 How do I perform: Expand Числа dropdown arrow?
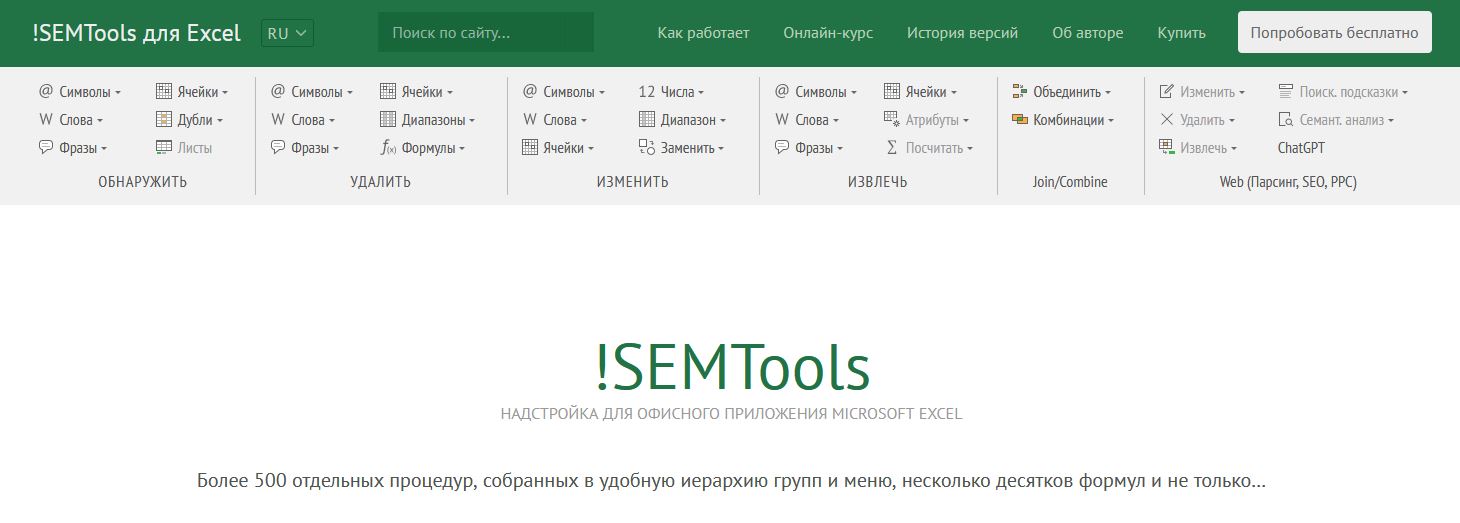click(x=700, y=93)
